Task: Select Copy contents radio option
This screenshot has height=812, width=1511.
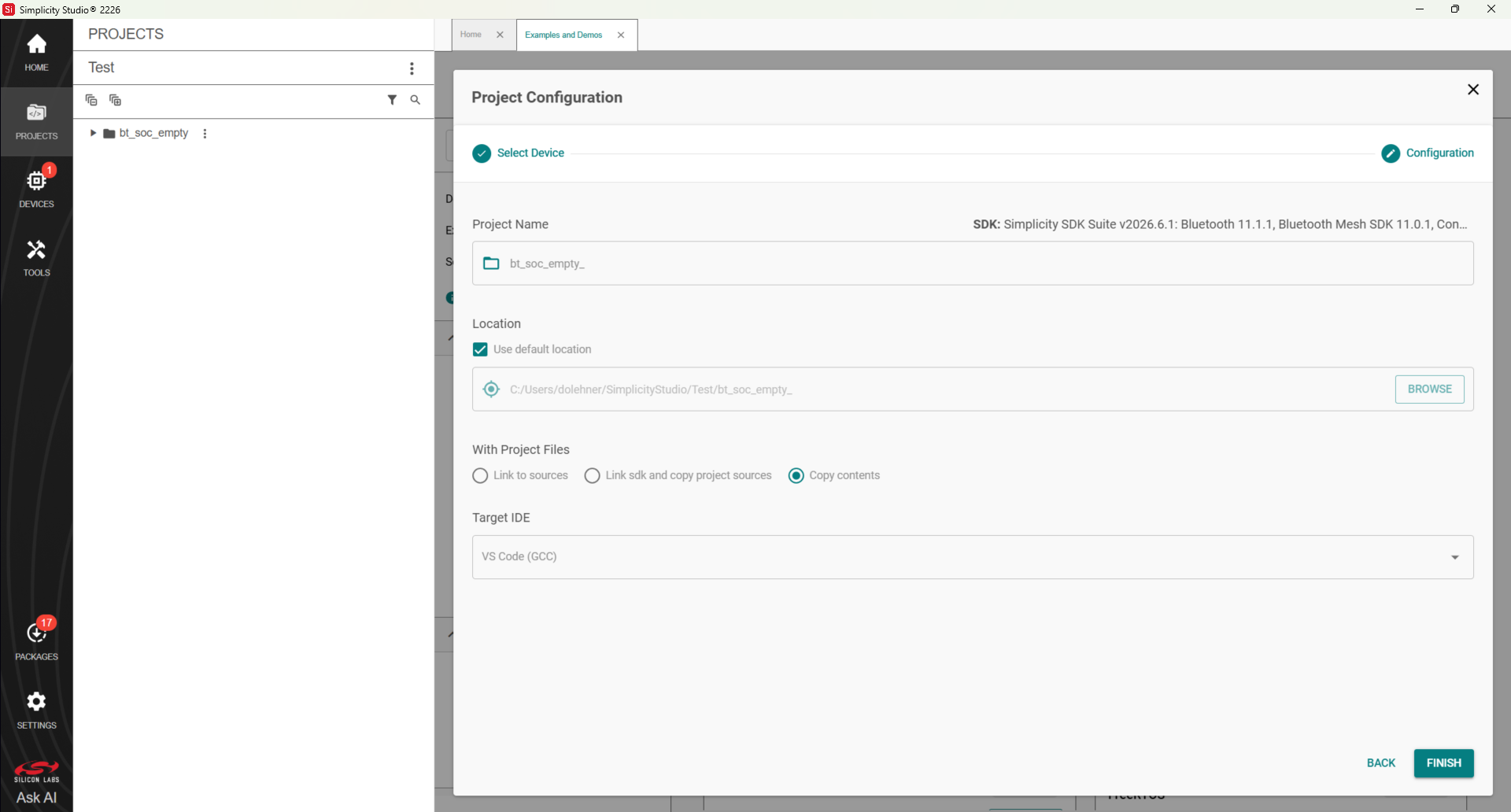Action: point(796,475)
